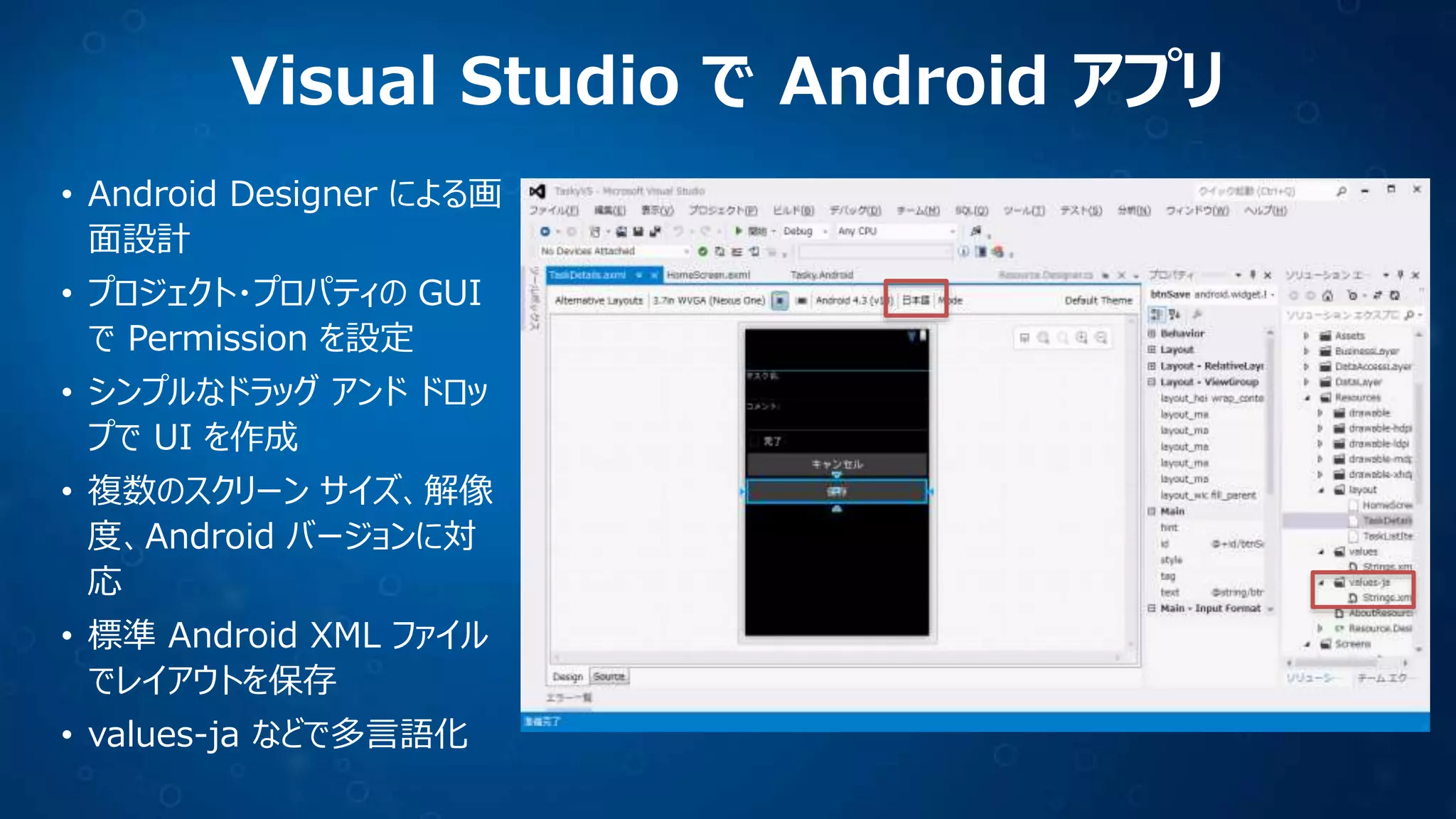The image size is (1456, 819).
Task: Click the Save All toolbar icon
Action: click(655, 231)
